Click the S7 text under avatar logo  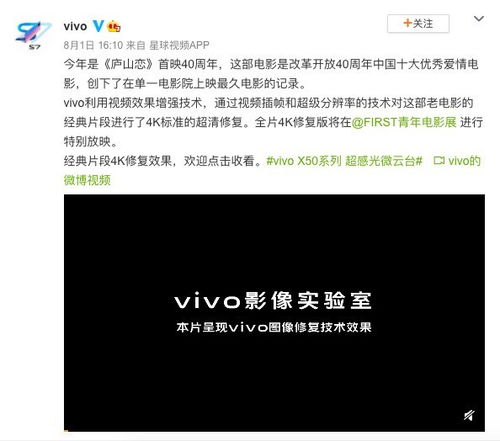[34, 47]
